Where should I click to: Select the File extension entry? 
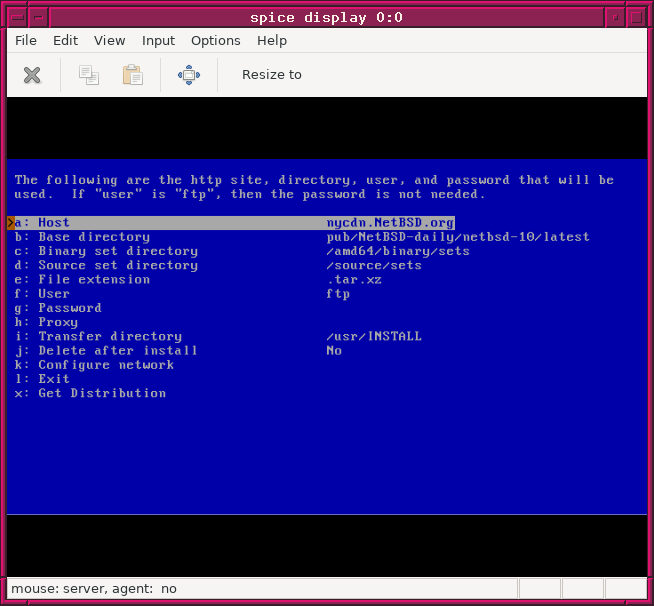(x=94, y=280)
